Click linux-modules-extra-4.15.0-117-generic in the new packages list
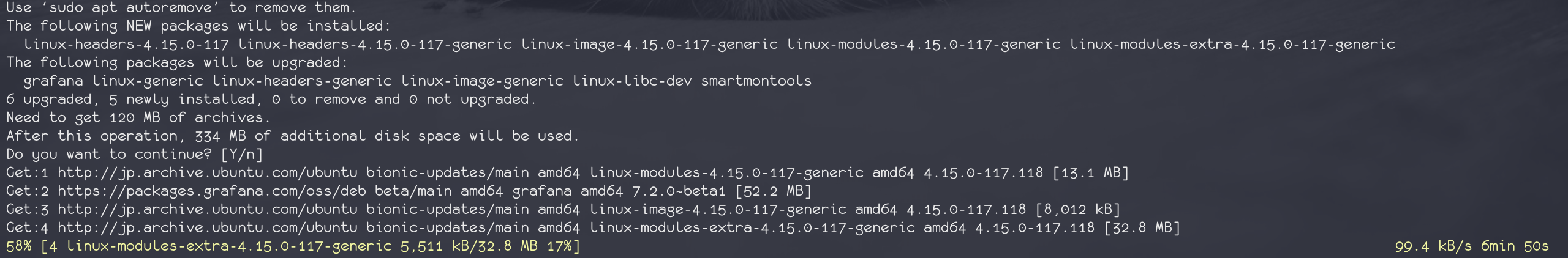Image resolution: width=1568 pixels, height=258 pixels. [1232, 45]
